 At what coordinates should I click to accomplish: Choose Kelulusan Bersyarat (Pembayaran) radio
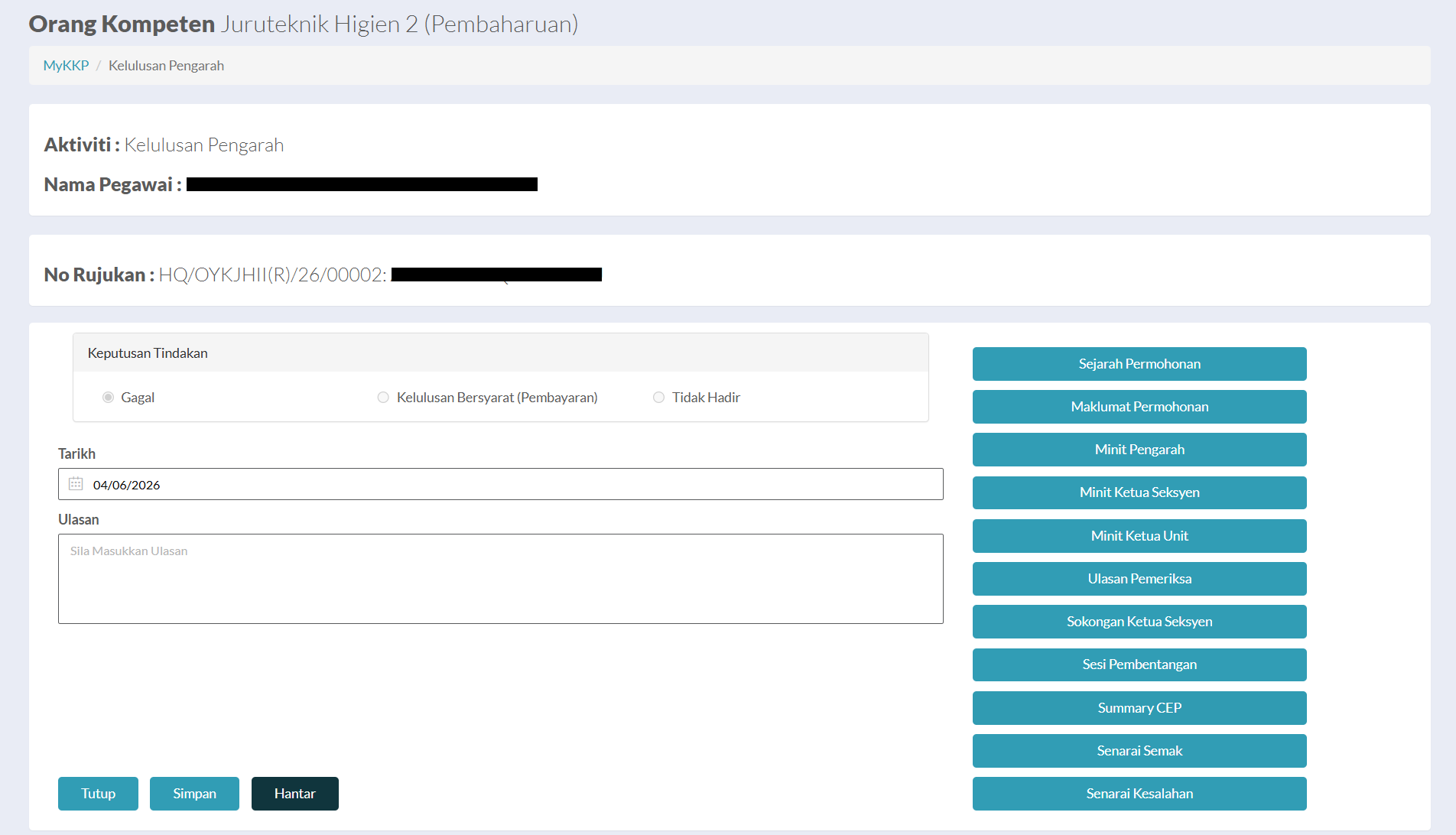coord(383,398)
